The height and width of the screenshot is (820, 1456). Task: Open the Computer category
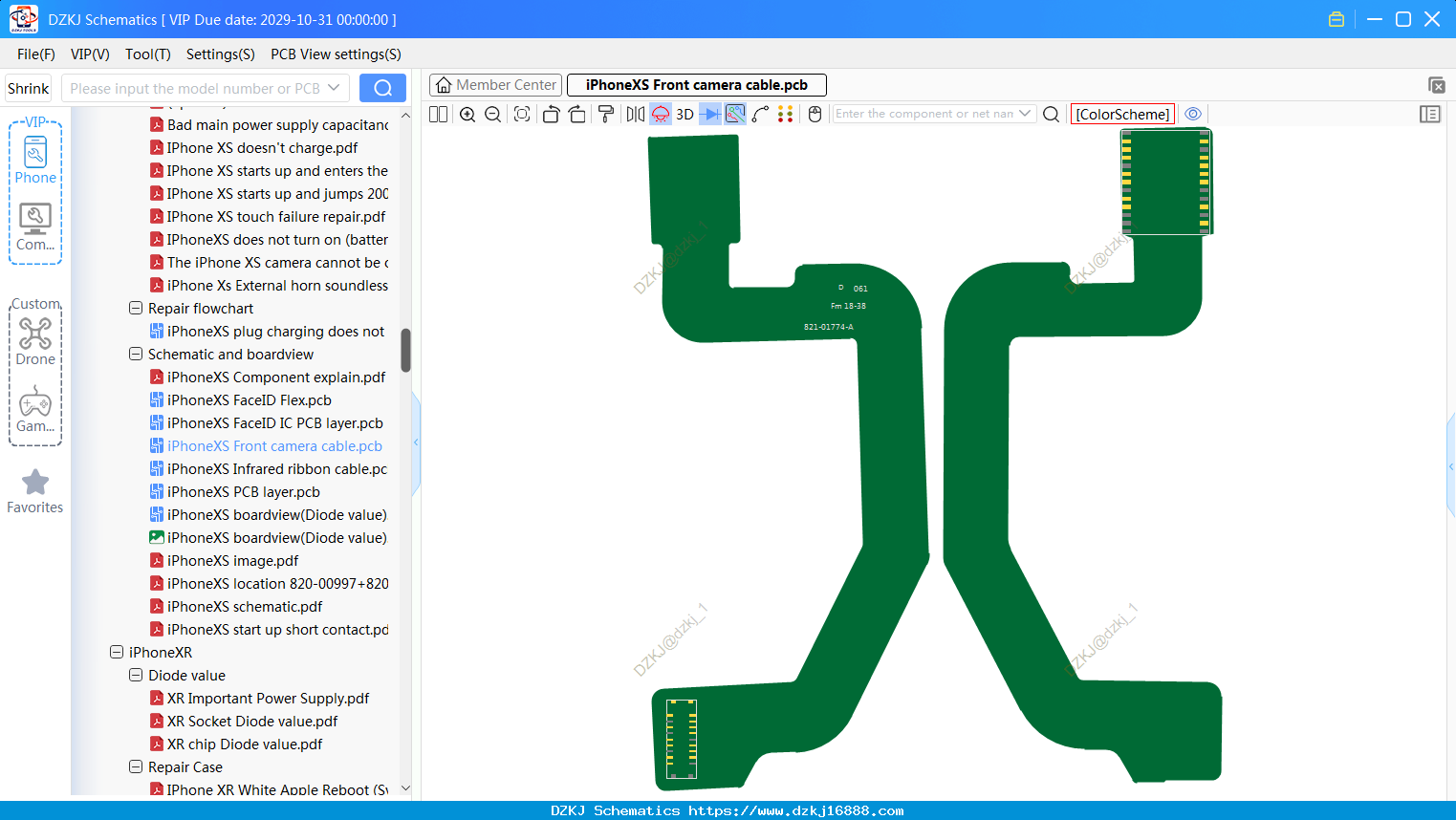pyautogui.click(x=35, y=227)
